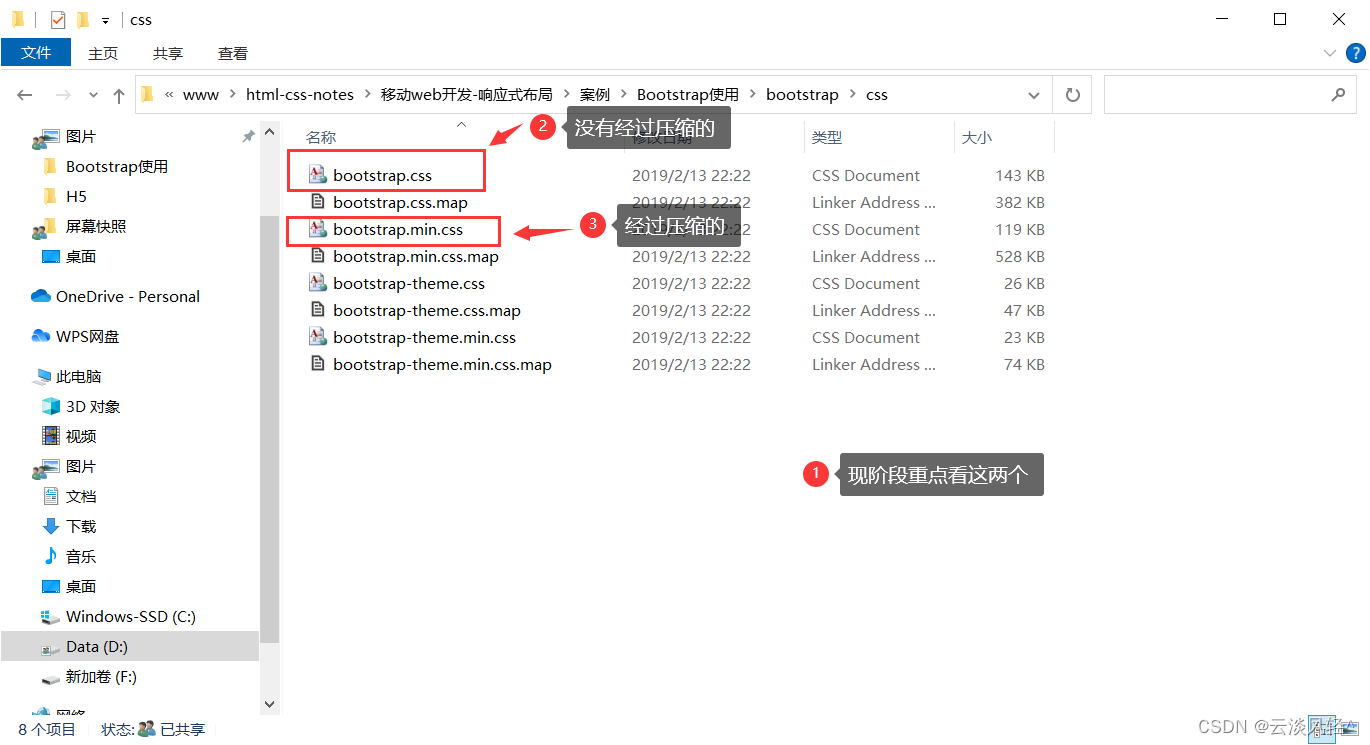Click the Properties quick access icon
This screenshot has width=1370, height=745.
[x=58, y=19]
